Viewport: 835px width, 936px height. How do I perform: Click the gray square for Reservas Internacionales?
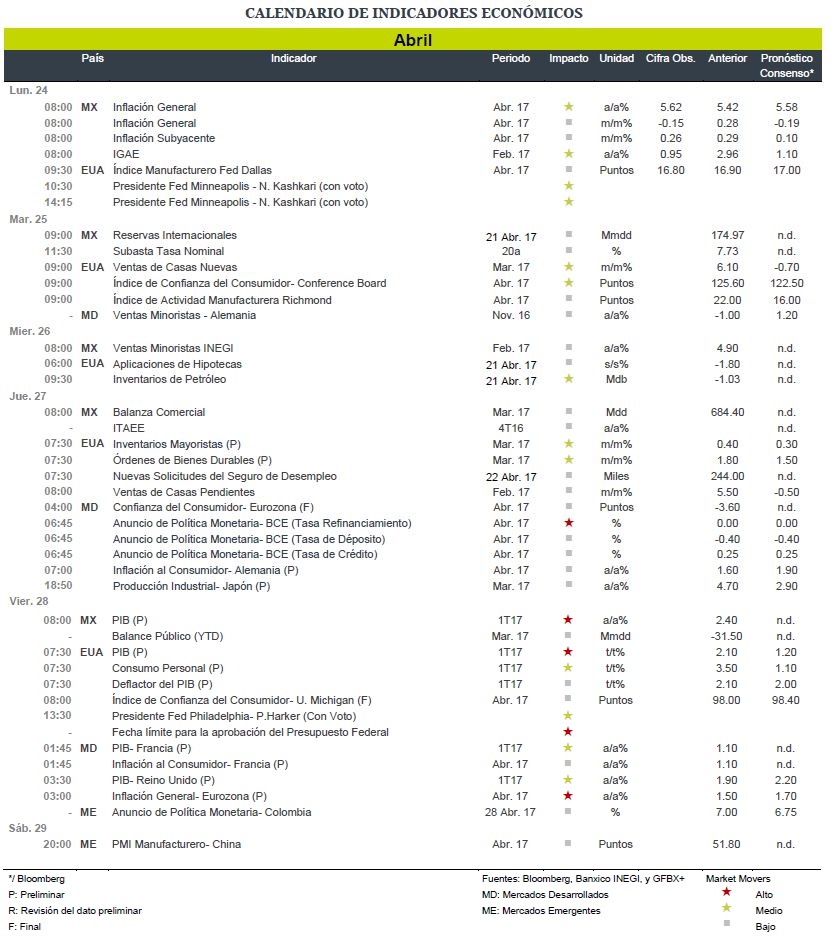[x=569, y=234]
